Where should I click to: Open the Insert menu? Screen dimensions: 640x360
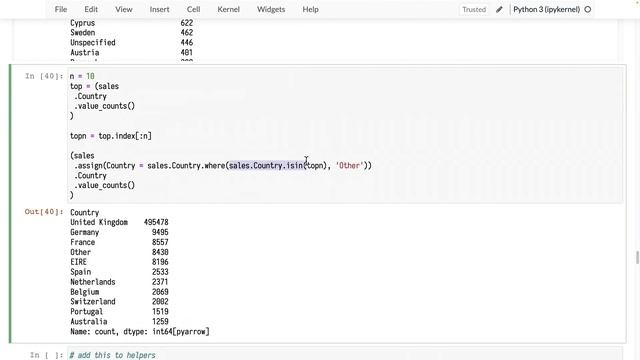point(159,9)
